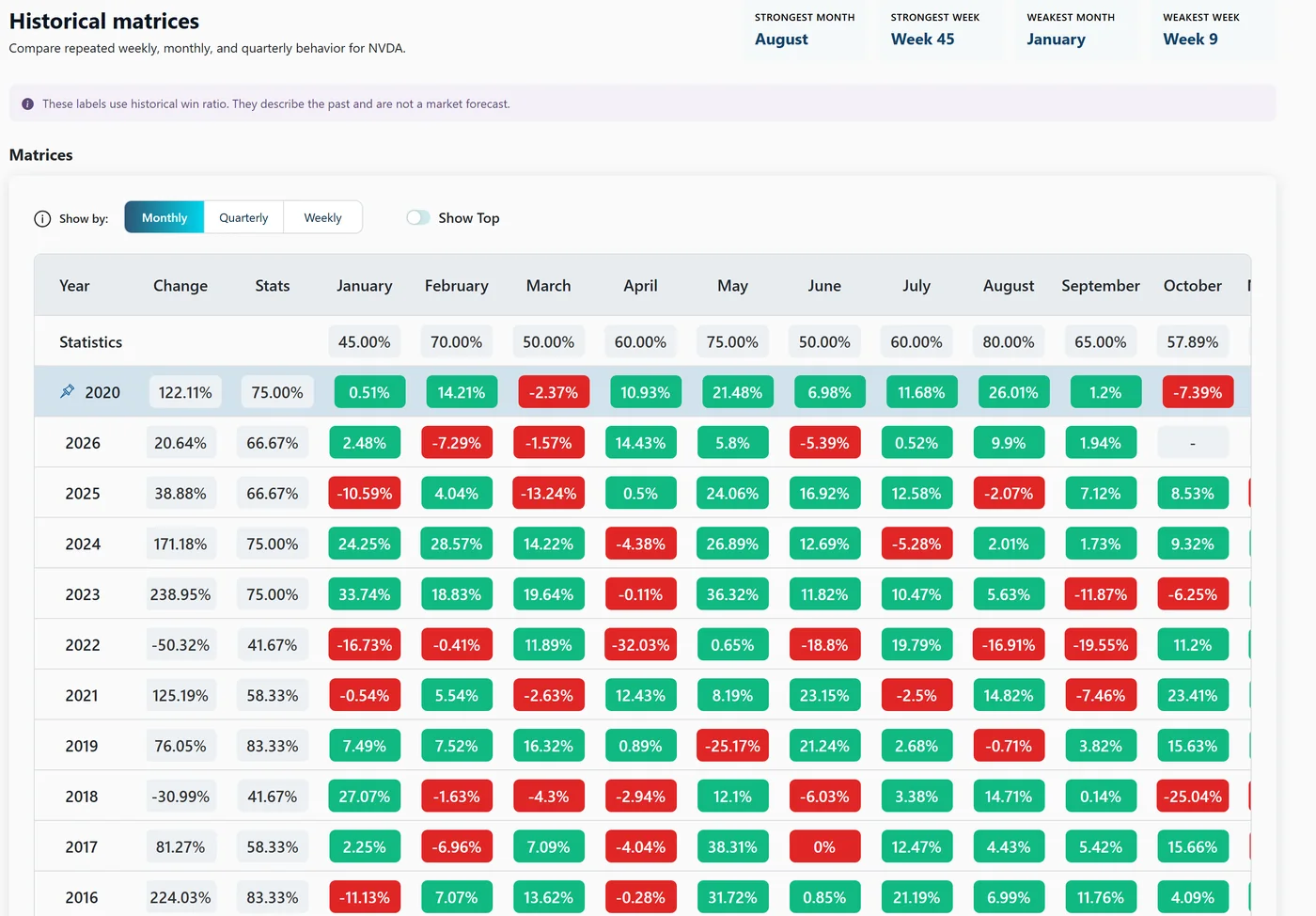Click the 2019 May cell -25.17%

click(x=732, y=747)
